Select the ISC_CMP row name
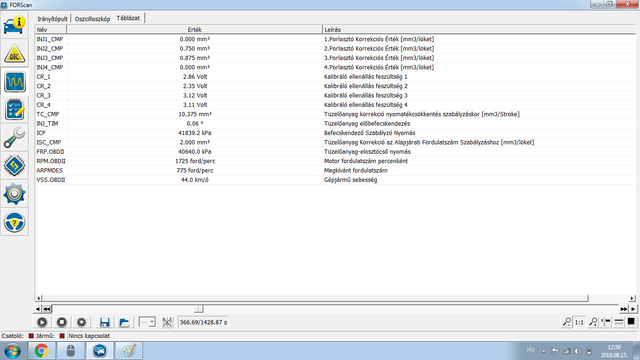 [x=49, y=142]
